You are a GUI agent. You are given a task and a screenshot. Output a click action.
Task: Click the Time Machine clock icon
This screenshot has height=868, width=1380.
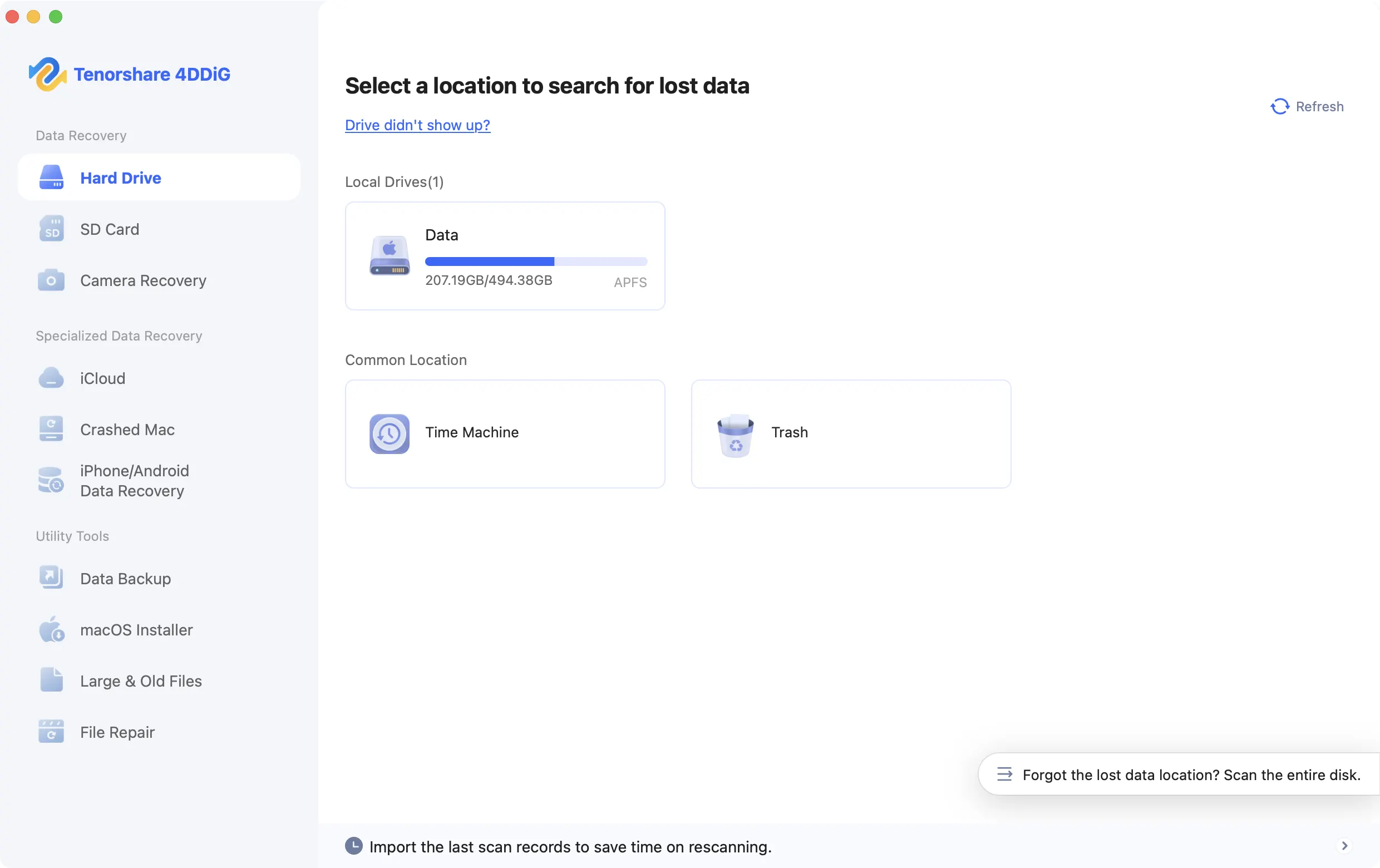389,433
